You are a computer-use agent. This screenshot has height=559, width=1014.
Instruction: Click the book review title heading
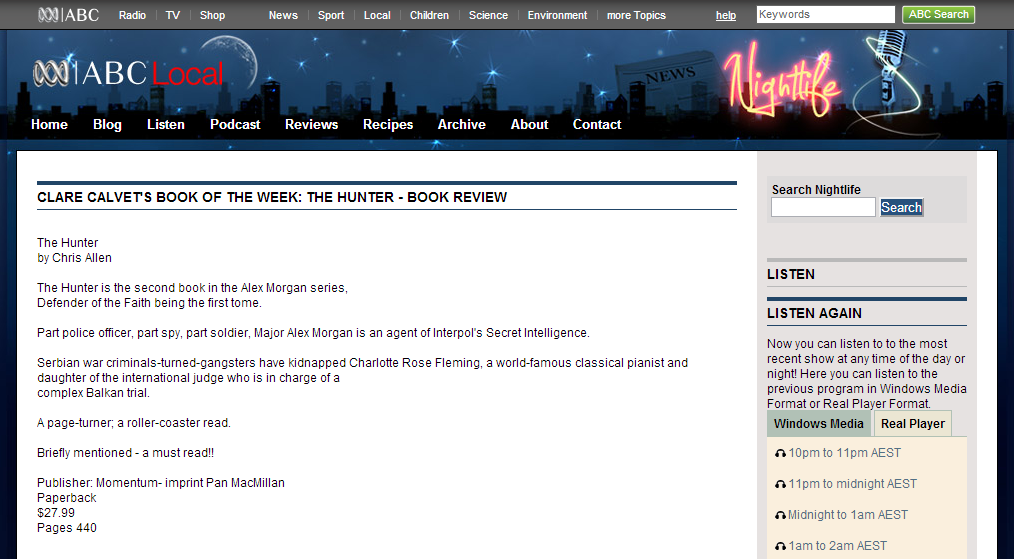272,197
